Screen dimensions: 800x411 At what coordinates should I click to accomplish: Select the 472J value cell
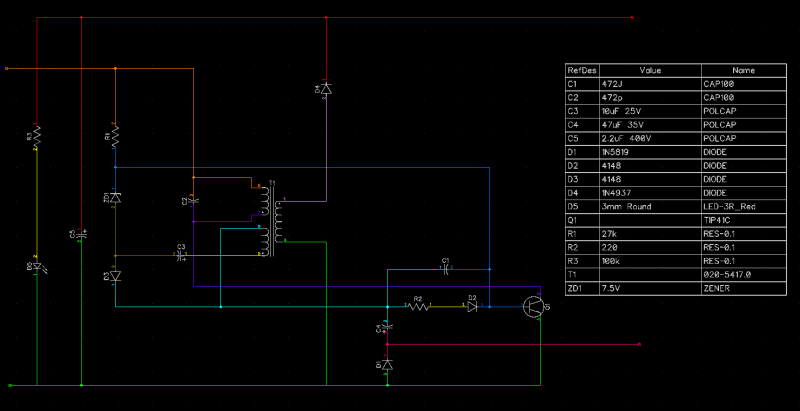(x=651, y=84)
